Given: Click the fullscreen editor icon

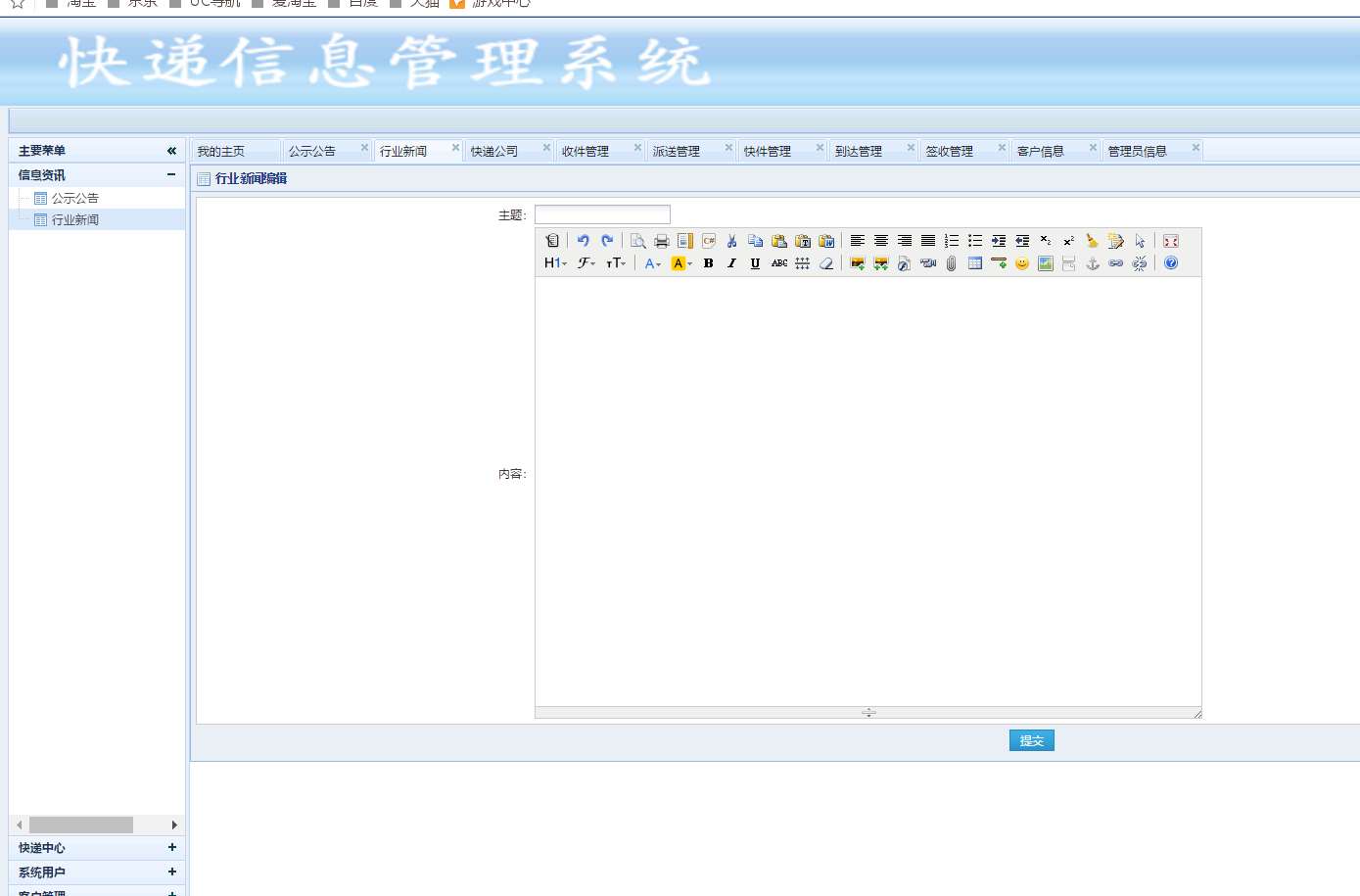Looking at the screenshot, I should coord(1171,241).
